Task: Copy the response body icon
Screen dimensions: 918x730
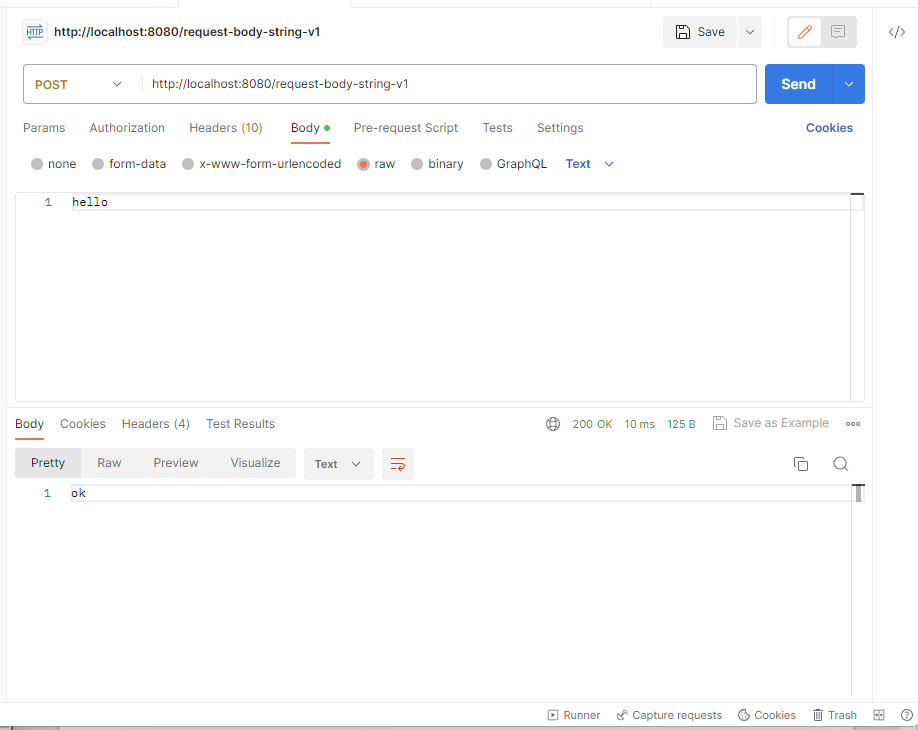Action: (x=800, y=464)
